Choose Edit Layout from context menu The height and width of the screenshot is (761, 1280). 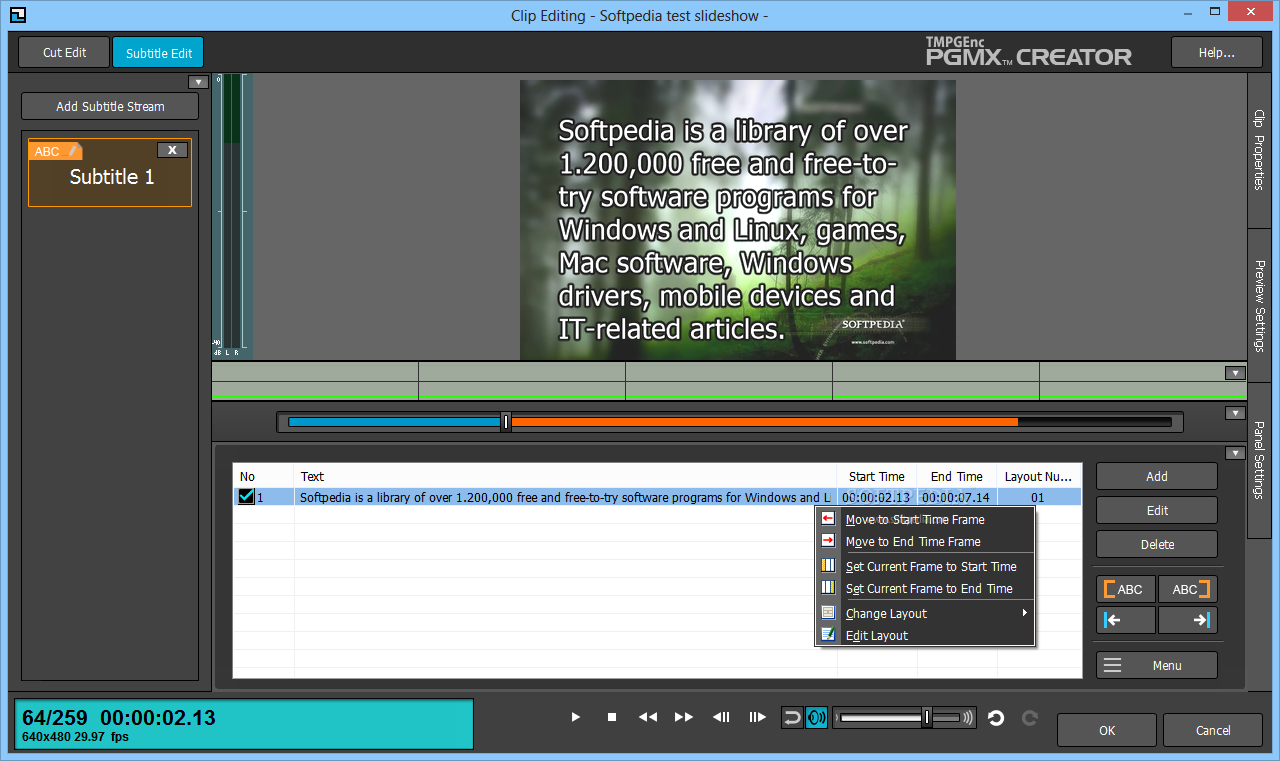[877, 635]
